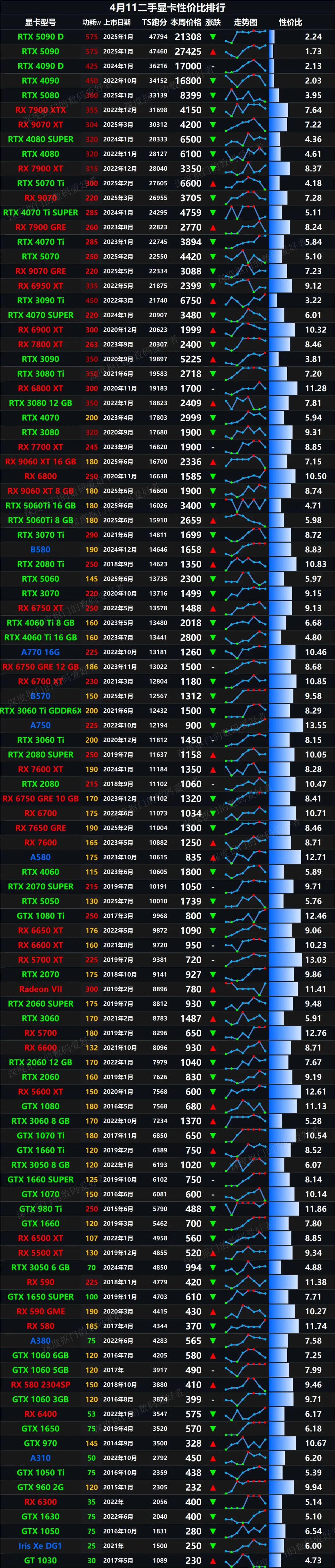Select the A770 16G model name
Image resolution: width=335 pixels, height=1568 pixels.
[x=41, y=652]
